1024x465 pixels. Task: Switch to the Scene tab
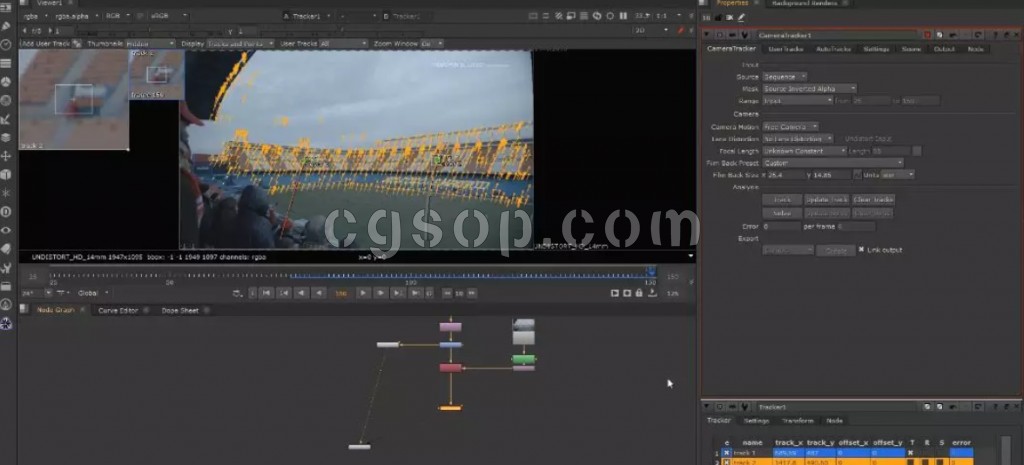pos(911,49)
